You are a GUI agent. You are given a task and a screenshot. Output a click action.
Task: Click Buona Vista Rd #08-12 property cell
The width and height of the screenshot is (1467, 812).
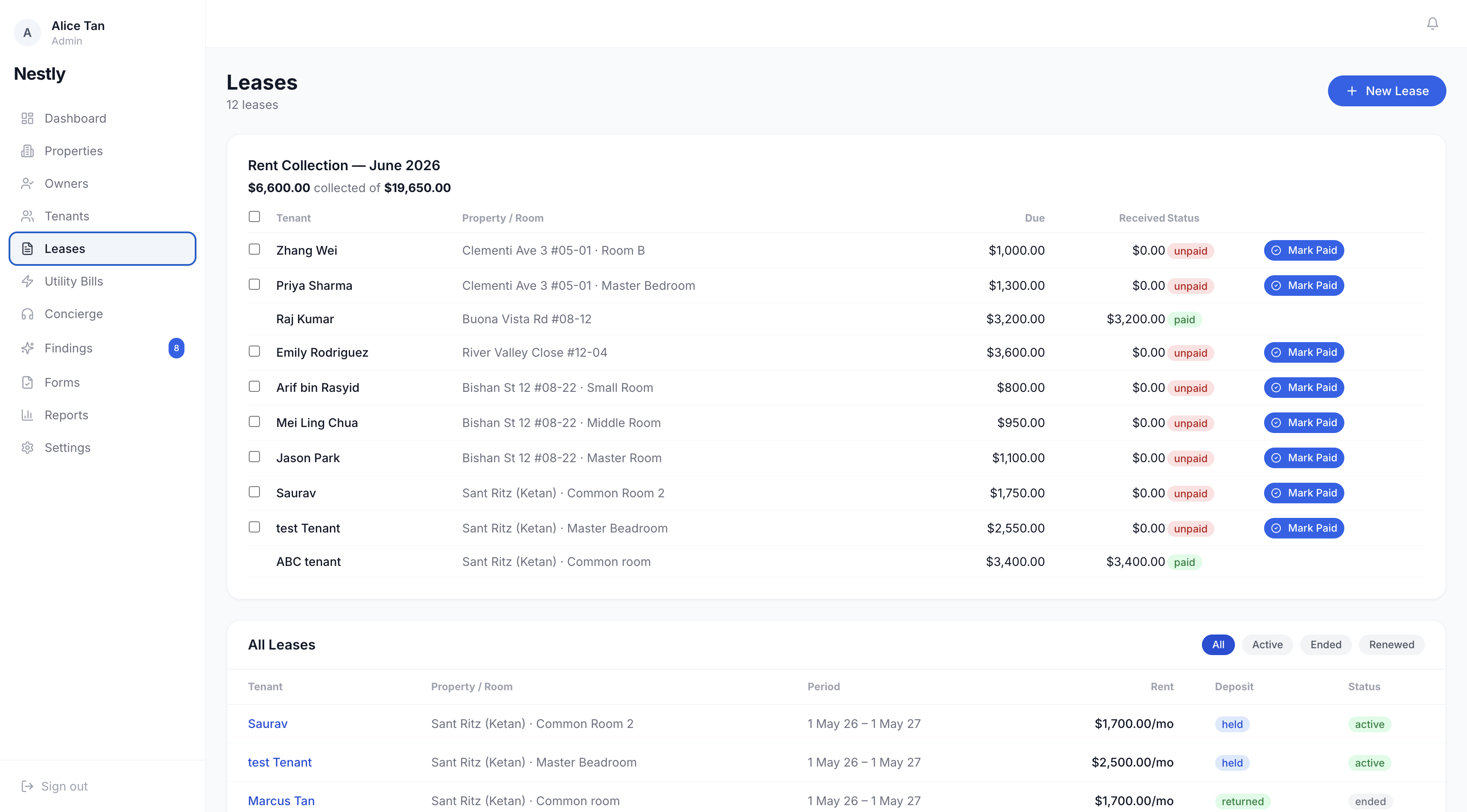[526, 319]
